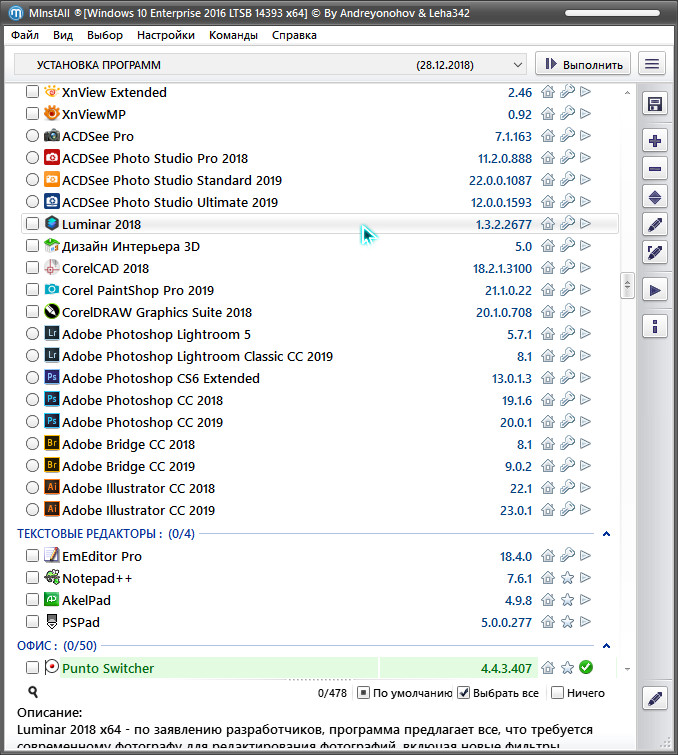Click the star icon for Notepad++
The image size is (678, 755).
(x=567, y=578)
